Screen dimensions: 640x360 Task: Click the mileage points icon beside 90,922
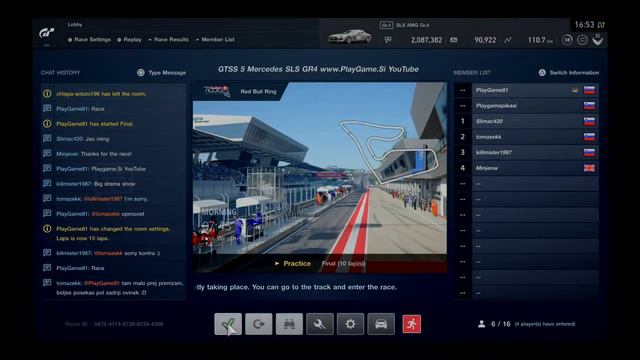[x=454, y=40]
